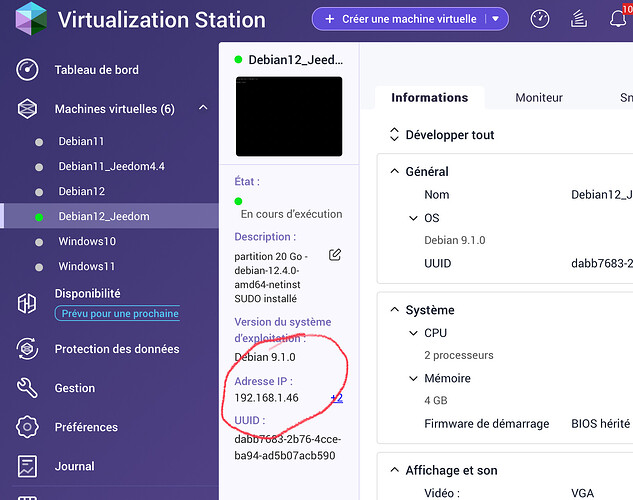This screenshot has width=633, height=500.
Task: Click the Tableau de bord gauge icon
Action: [28, 70]
